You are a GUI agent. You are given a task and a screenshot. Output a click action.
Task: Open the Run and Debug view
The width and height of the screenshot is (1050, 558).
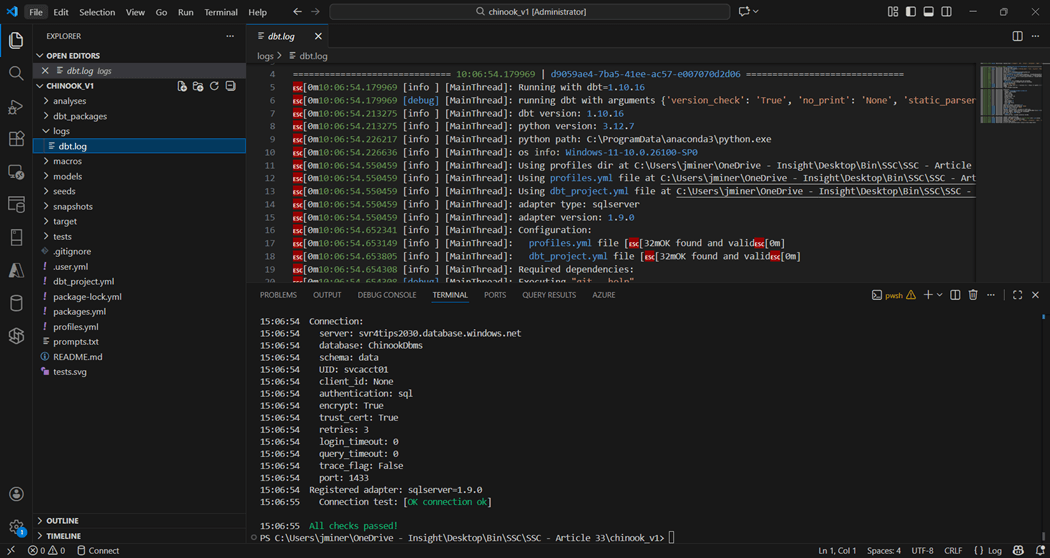(16, 106)
